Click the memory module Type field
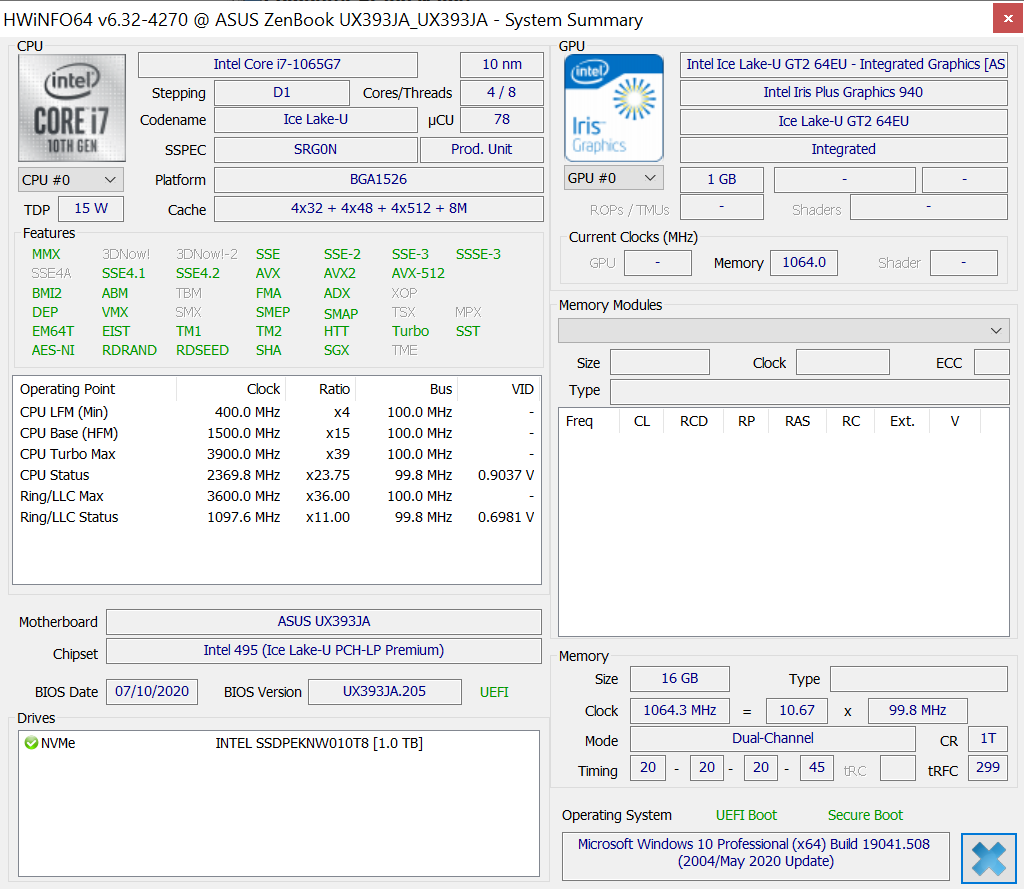The width and height of the screenshot is (1024, 889). [x=810, y=391]
